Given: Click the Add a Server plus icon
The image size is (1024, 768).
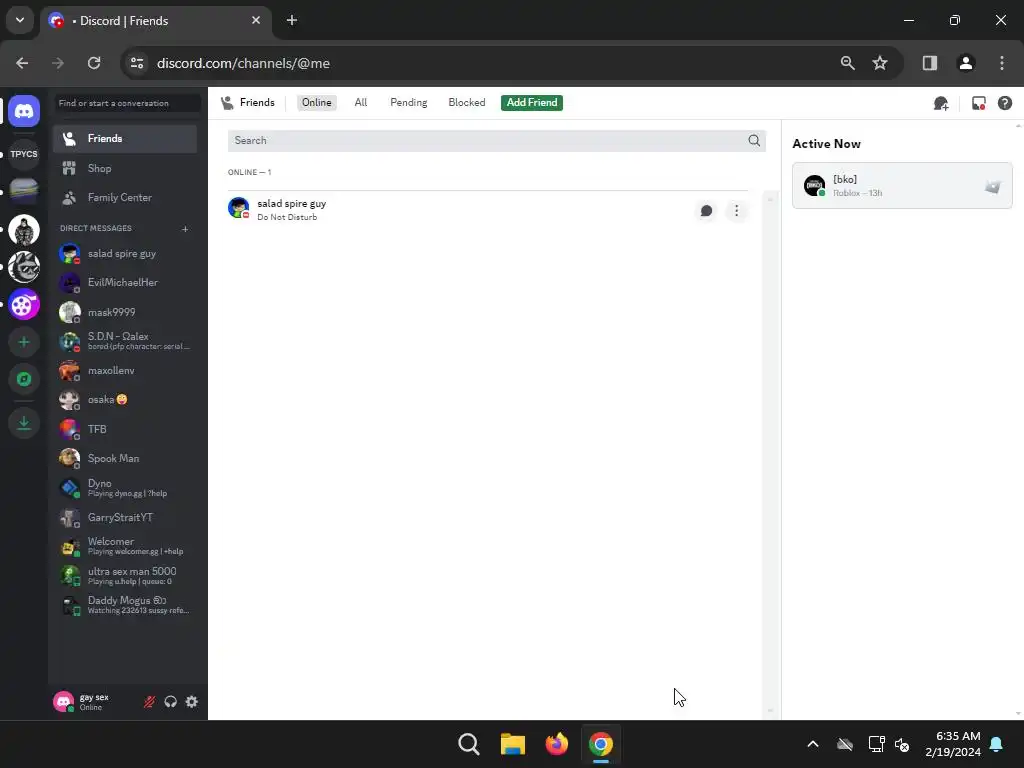Looking at the screenshot, I should point(24,342).
